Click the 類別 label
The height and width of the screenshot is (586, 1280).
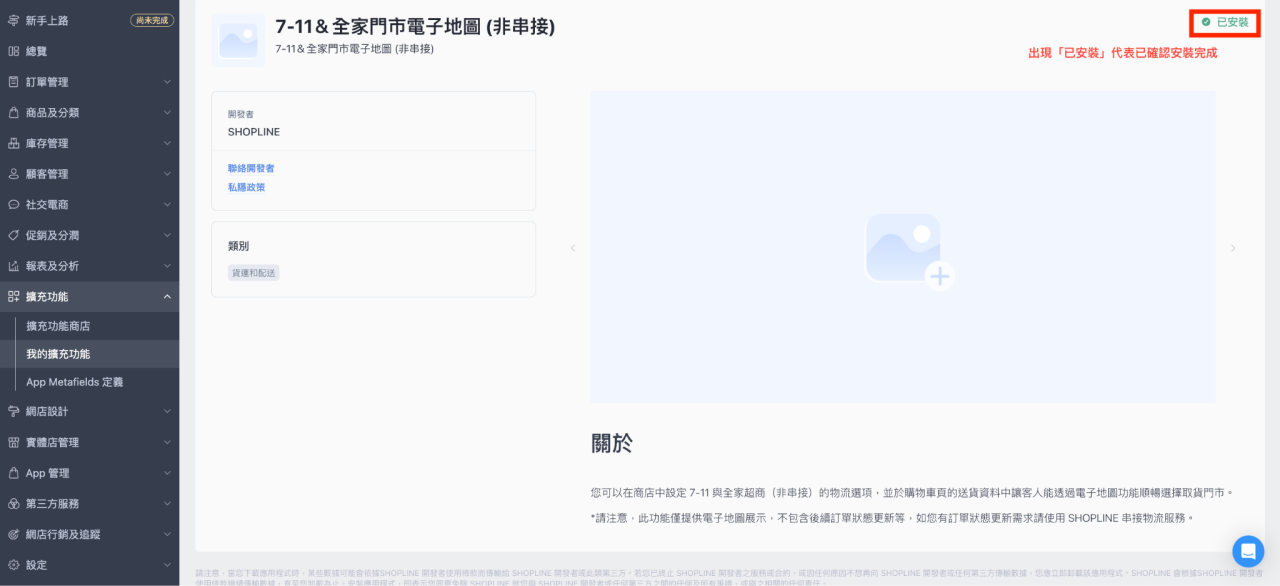(x=238, y=246)
